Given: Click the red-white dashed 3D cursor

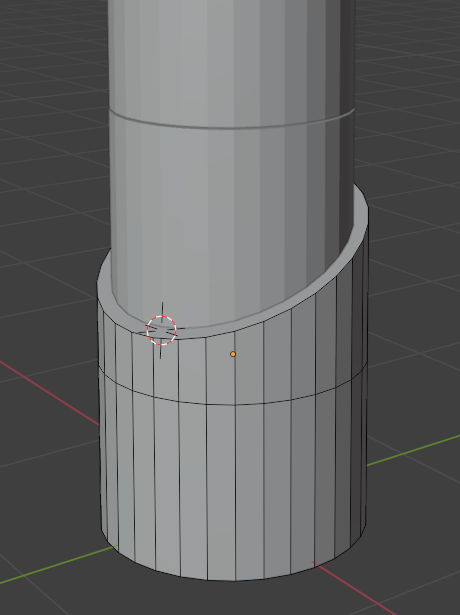Looking at the screenshot, I should tap(161, 330).
